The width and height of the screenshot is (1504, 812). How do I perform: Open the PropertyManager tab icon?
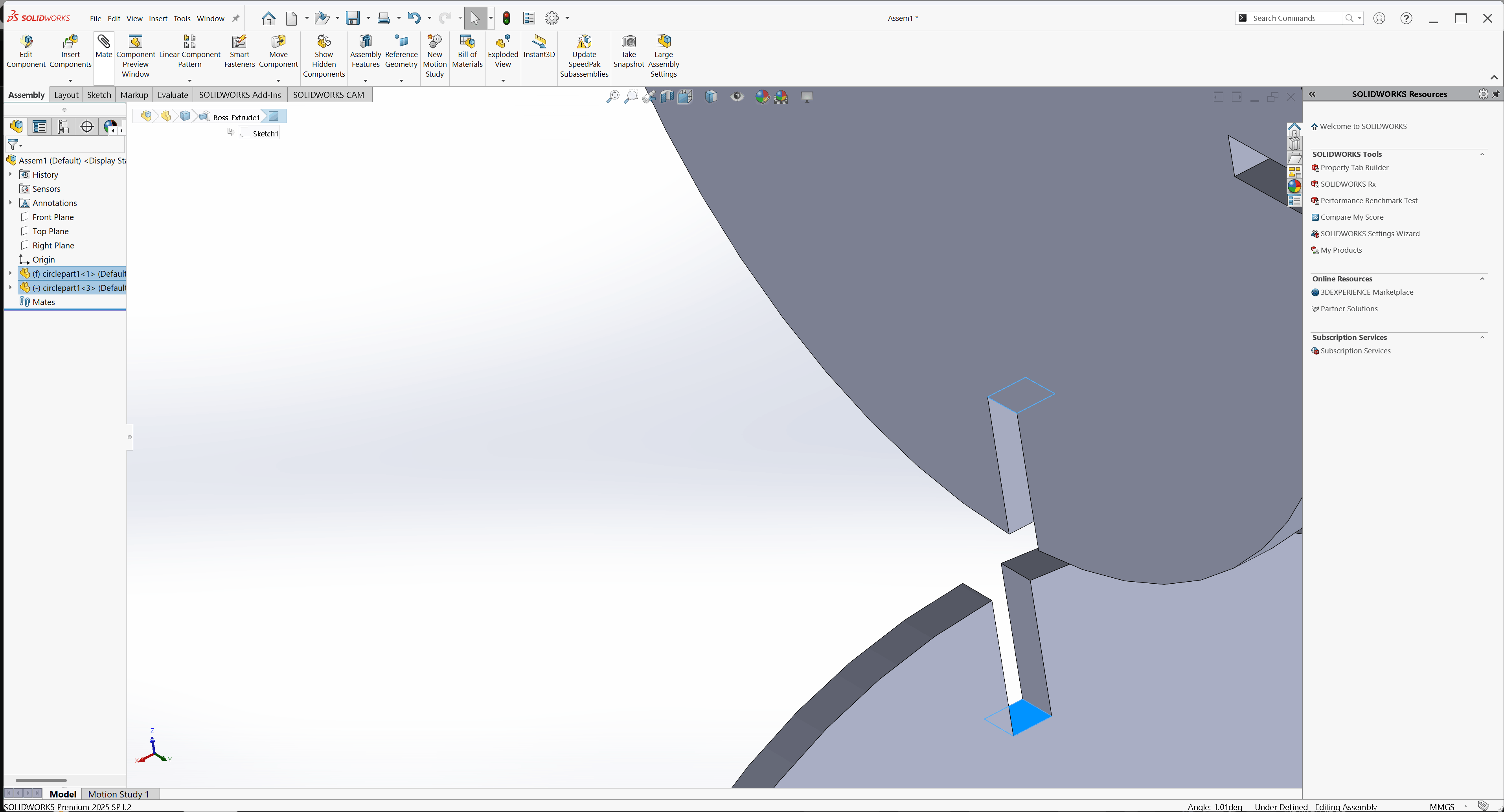pyautogui.click(x=40, y=127)
